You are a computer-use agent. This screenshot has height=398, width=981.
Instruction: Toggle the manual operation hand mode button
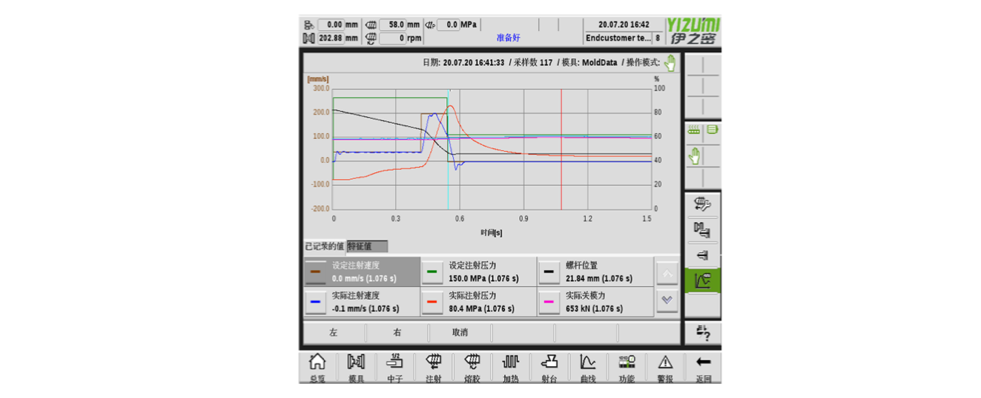coord(694,155)
